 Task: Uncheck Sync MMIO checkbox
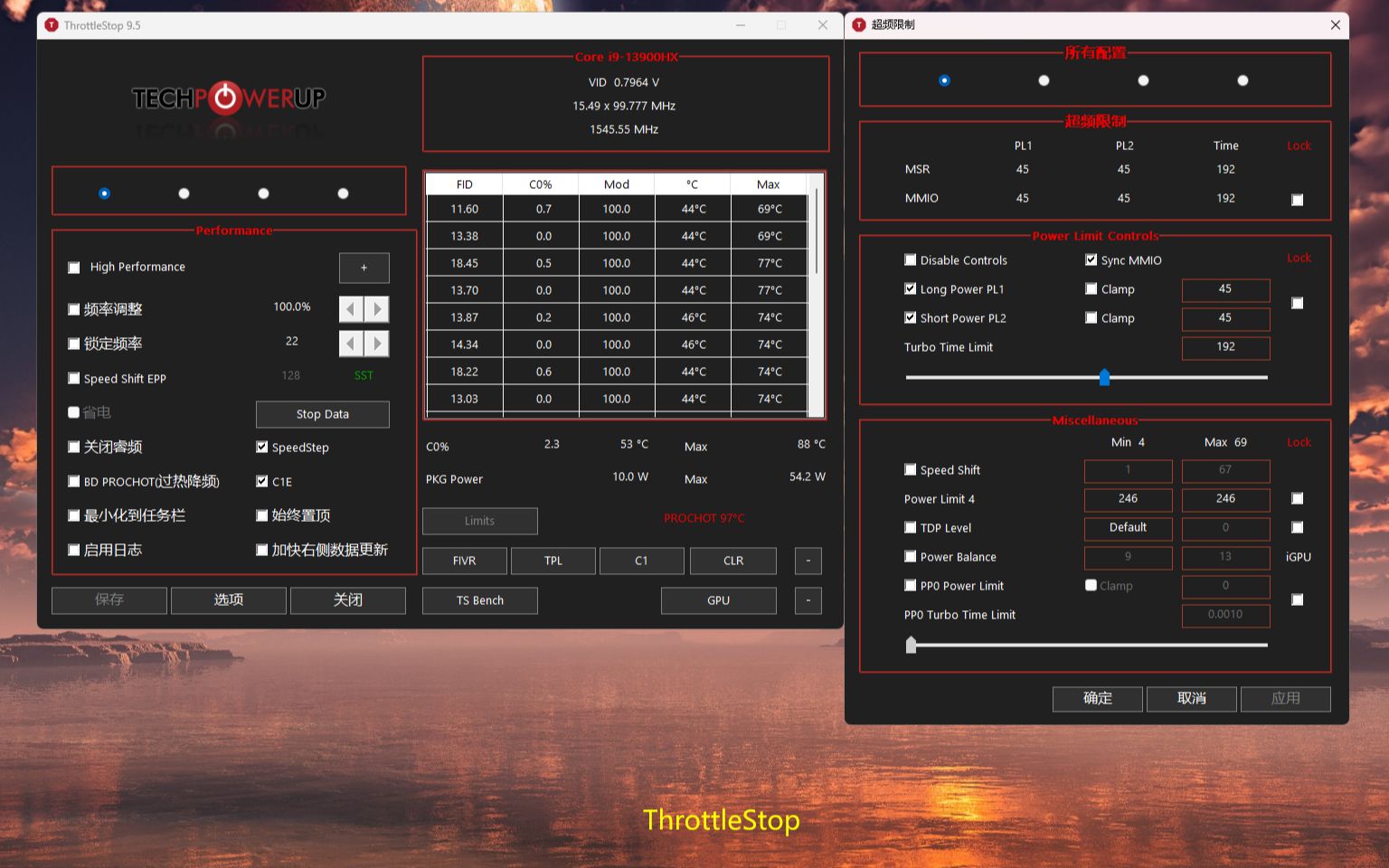(1091, 259)
